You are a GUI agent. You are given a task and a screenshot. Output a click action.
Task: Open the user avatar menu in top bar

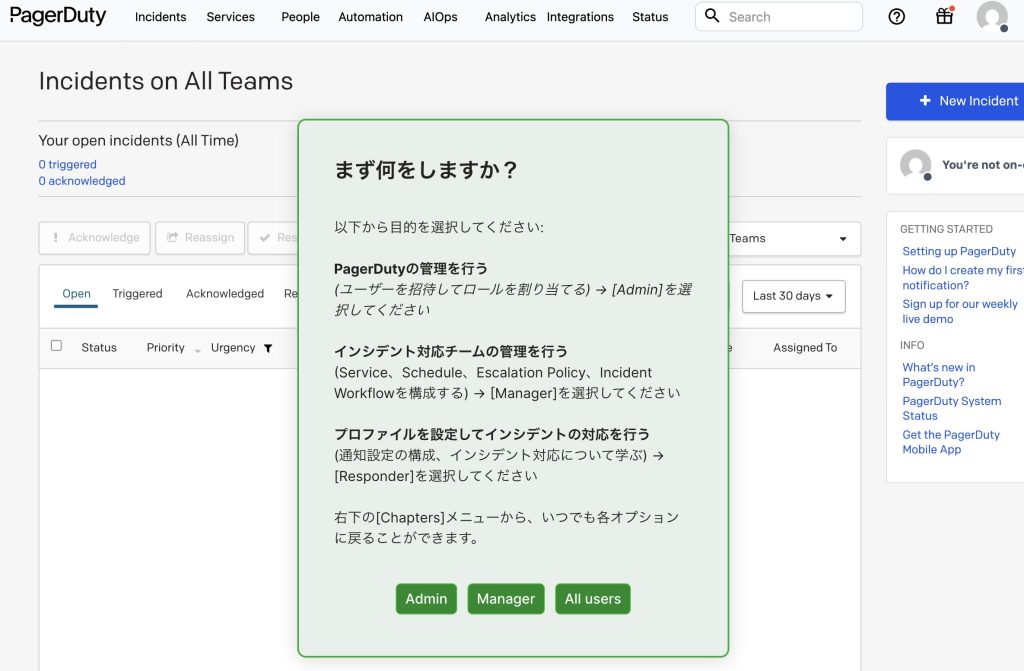point(992,16)
